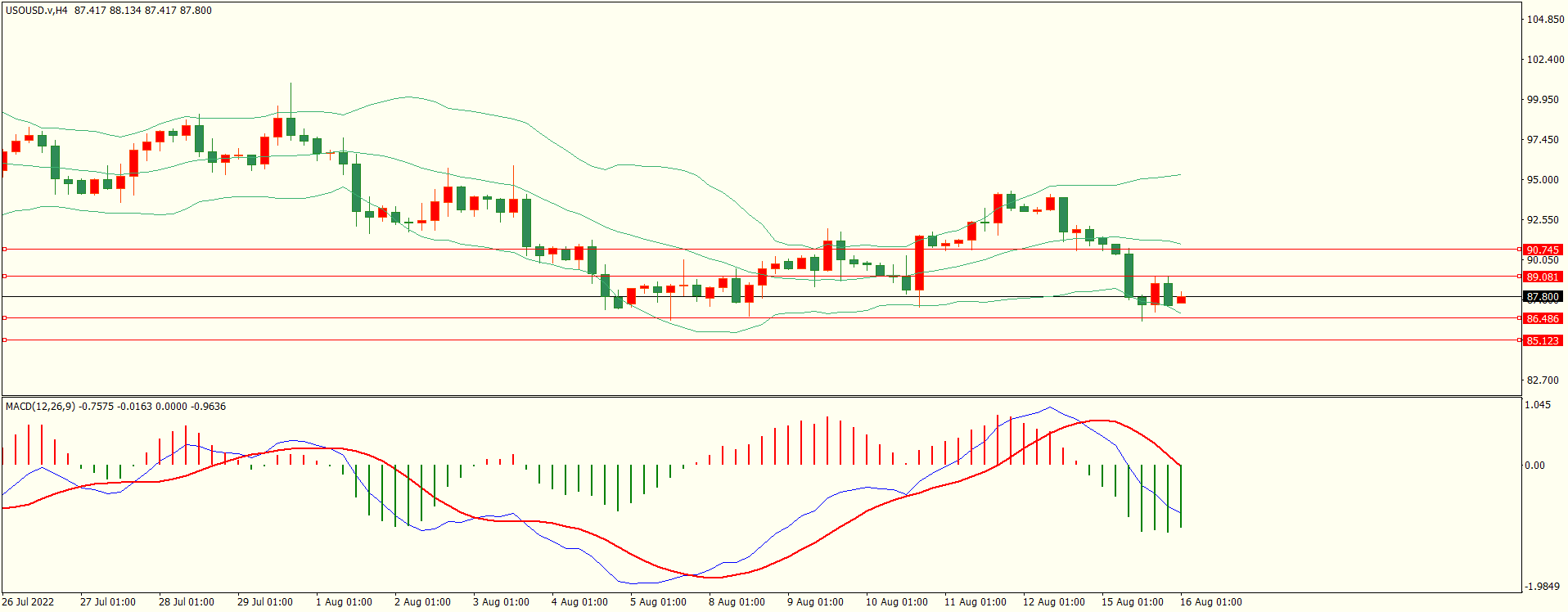Grab the left handle of the 90.745 line
This screenshot has width=1568, height=612.
coord(5,249)
